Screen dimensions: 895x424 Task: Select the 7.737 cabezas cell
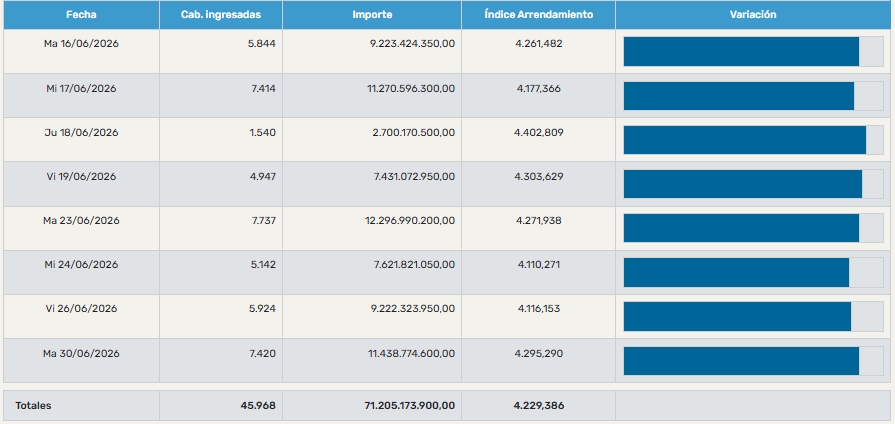pos(263,220)
